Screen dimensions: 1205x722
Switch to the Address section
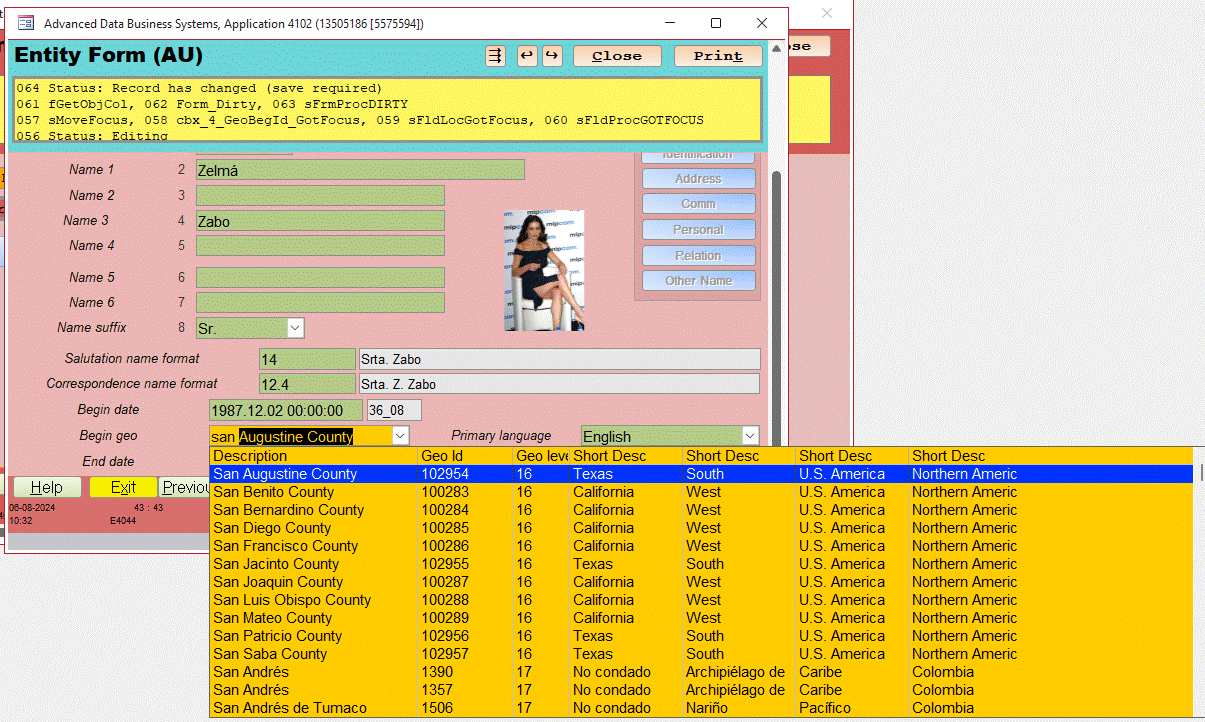click(x=698, y=178)
